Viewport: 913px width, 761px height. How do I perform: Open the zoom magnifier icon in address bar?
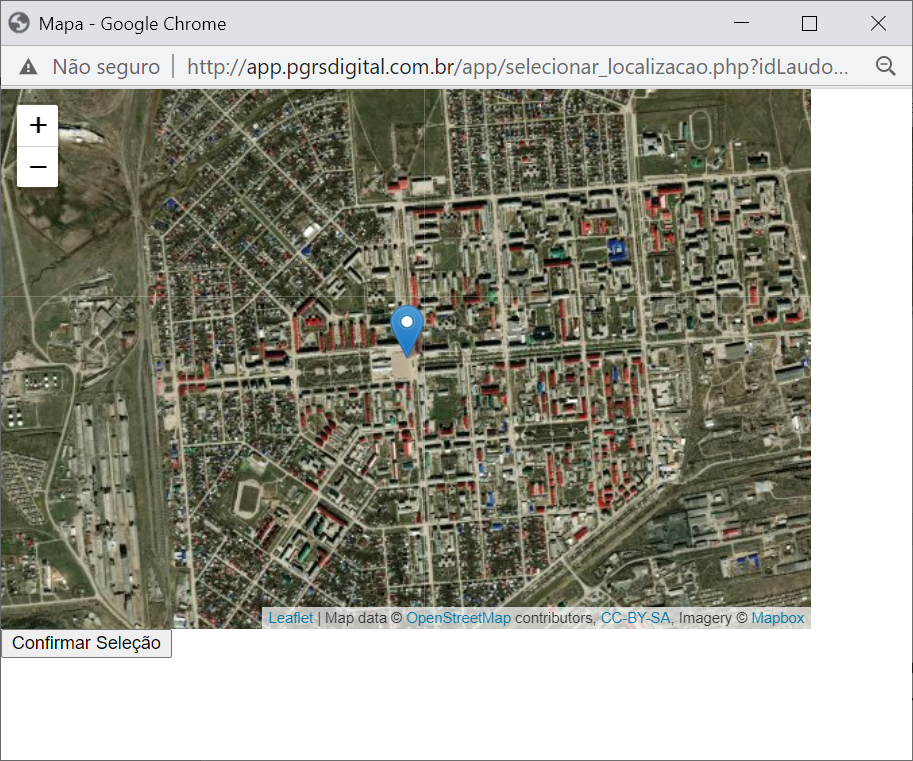point(886,66)
